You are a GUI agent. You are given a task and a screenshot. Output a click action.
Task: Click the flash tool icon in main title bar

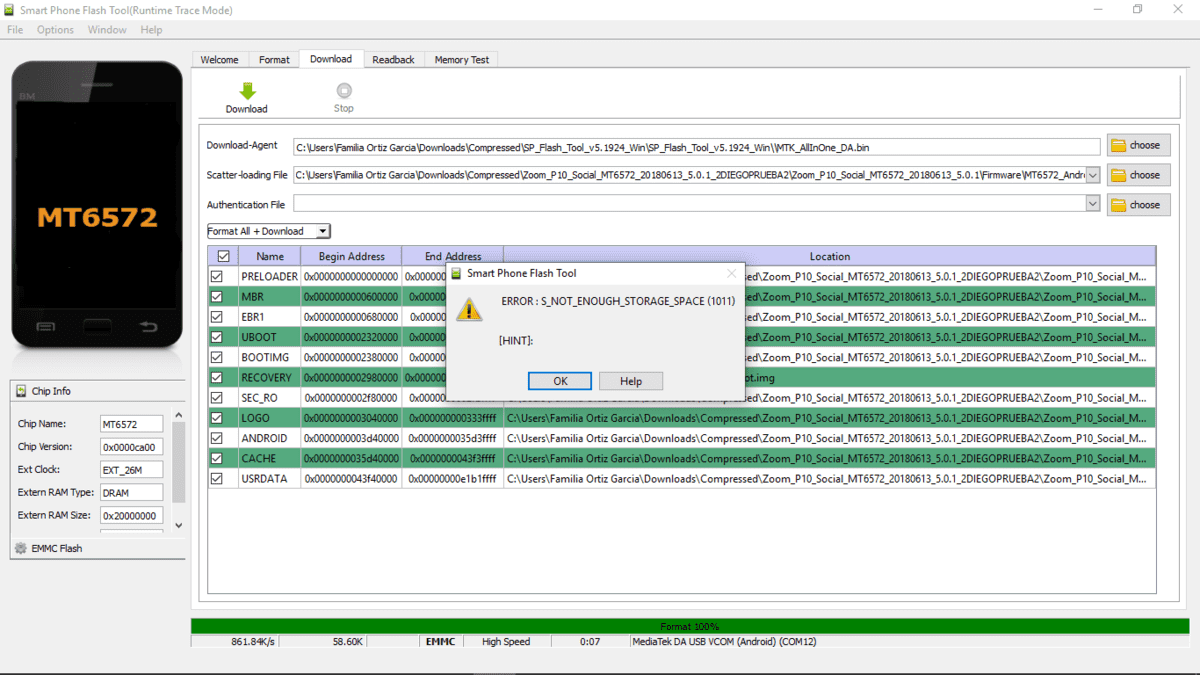pos(10,10)
